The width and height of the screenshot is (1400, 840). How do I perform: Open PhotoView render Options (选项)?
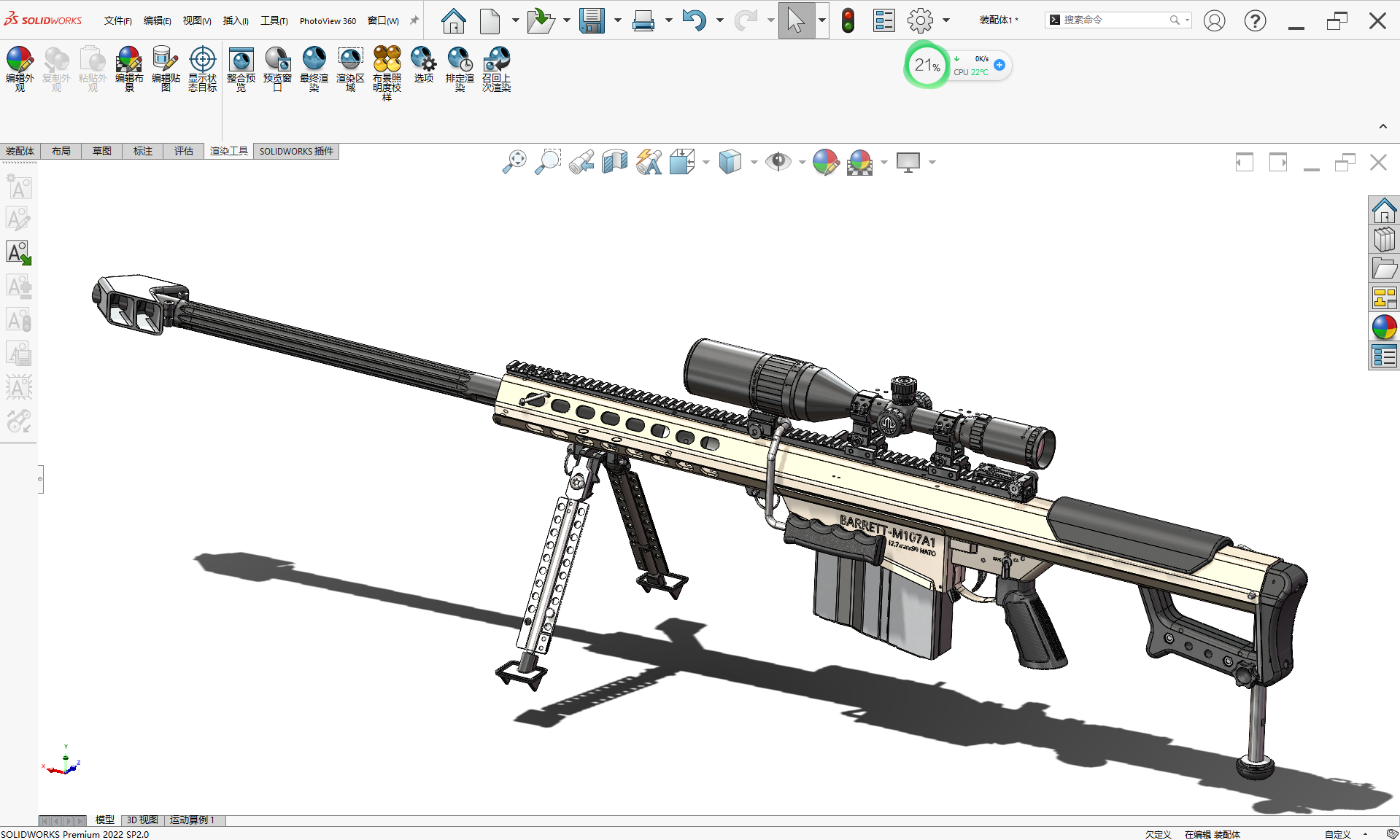(423, 64)
